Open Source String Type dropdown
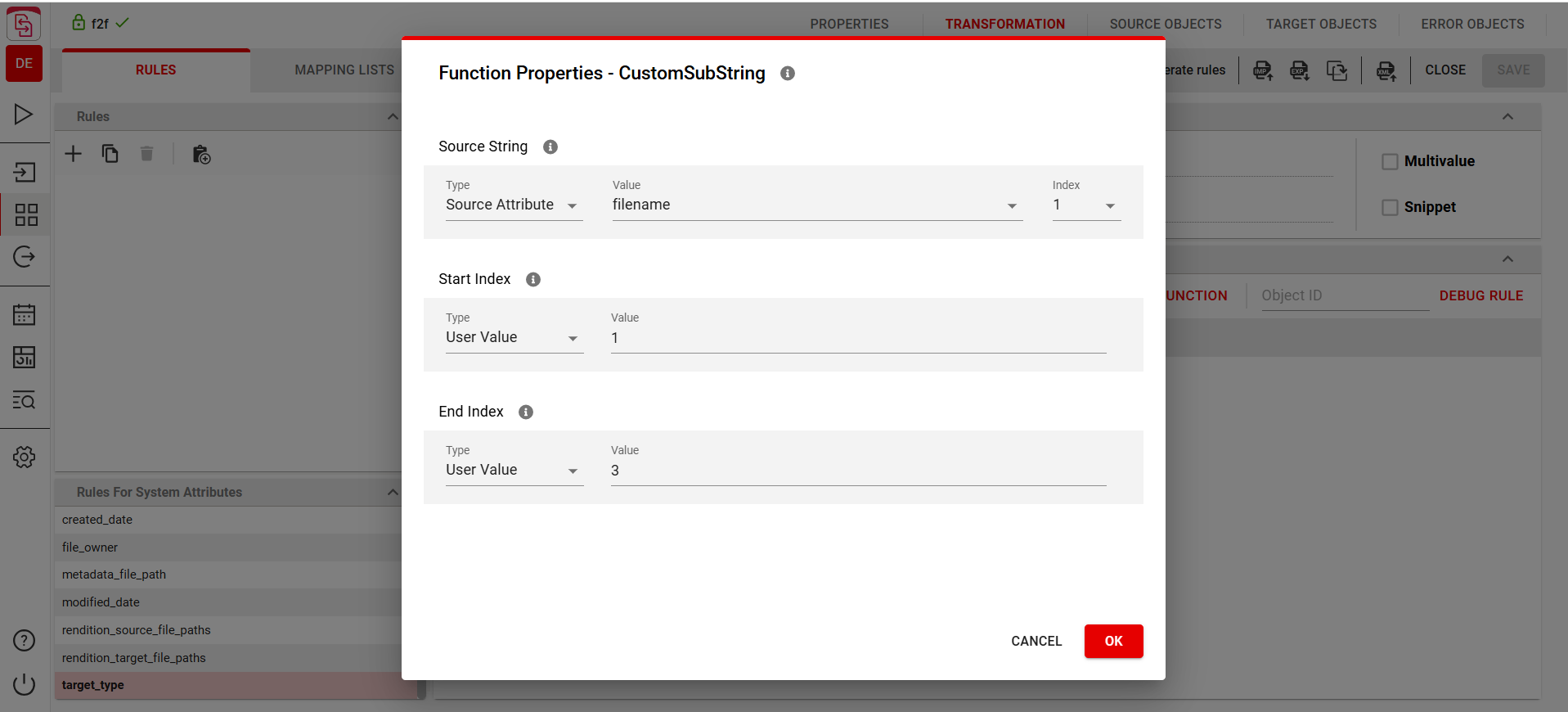This screenshot has height=712, width=1568. point(514,205)
